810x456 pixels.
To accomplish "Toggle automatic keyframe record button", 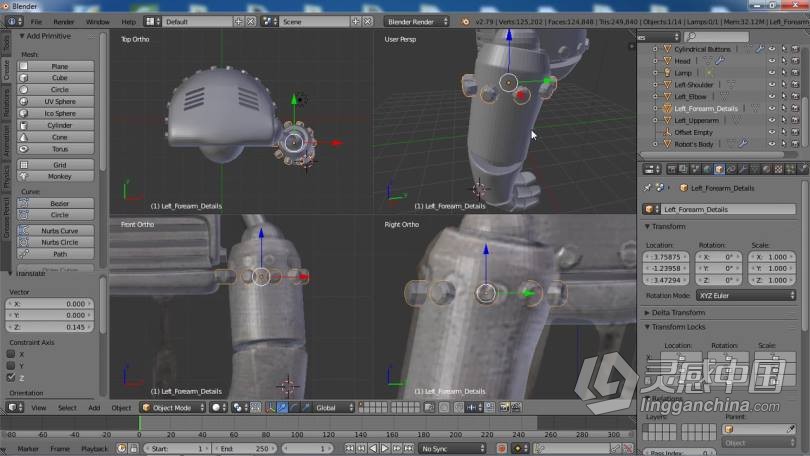I will tap(502, 449).
